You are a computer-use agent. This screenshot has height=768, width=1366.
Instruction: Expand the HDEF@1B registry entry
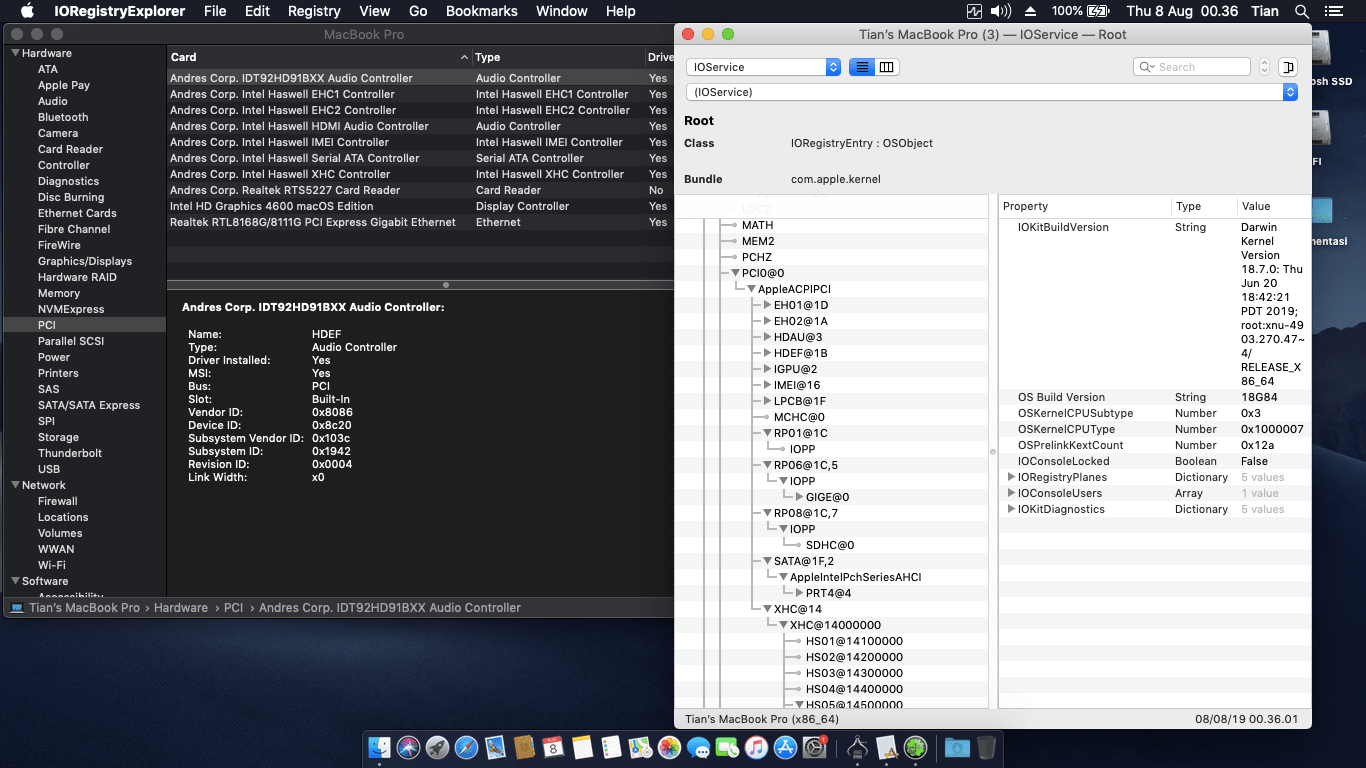[x=767, y=353]
